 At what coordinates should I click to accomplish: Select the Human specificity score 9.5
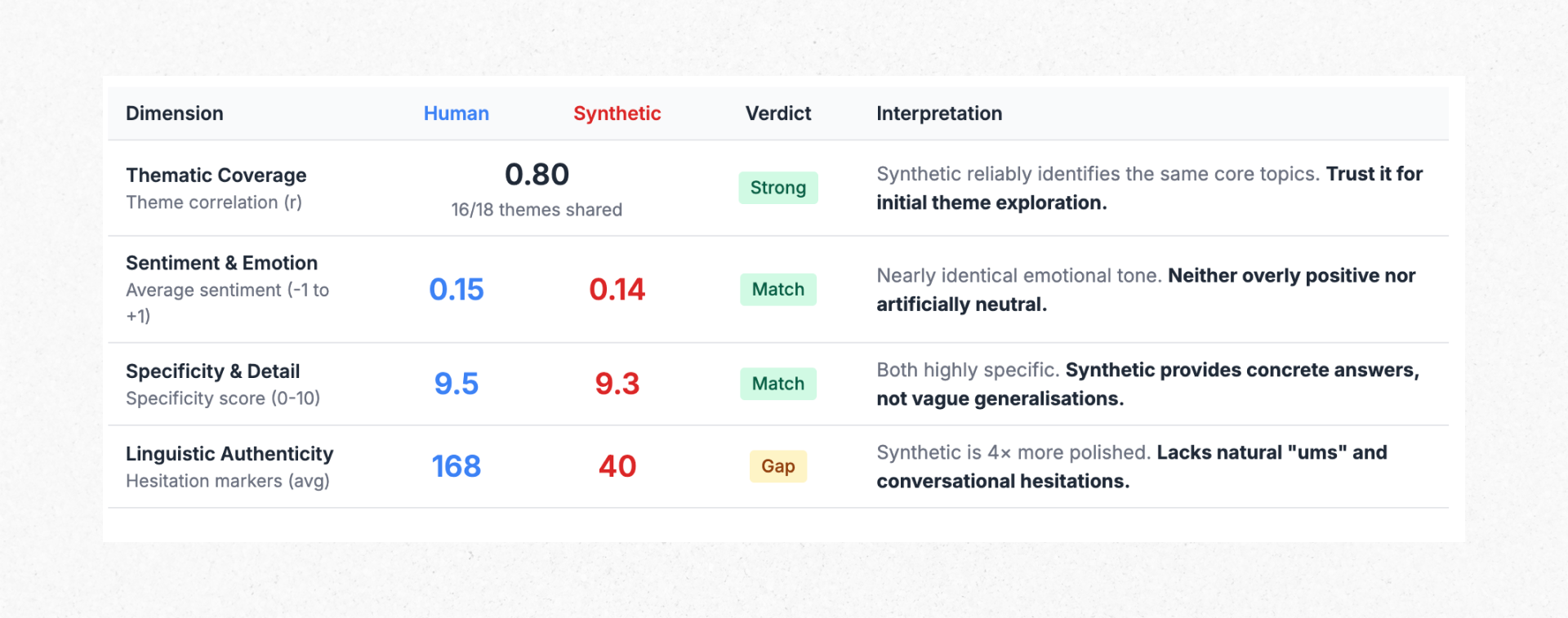click(456, 384)
